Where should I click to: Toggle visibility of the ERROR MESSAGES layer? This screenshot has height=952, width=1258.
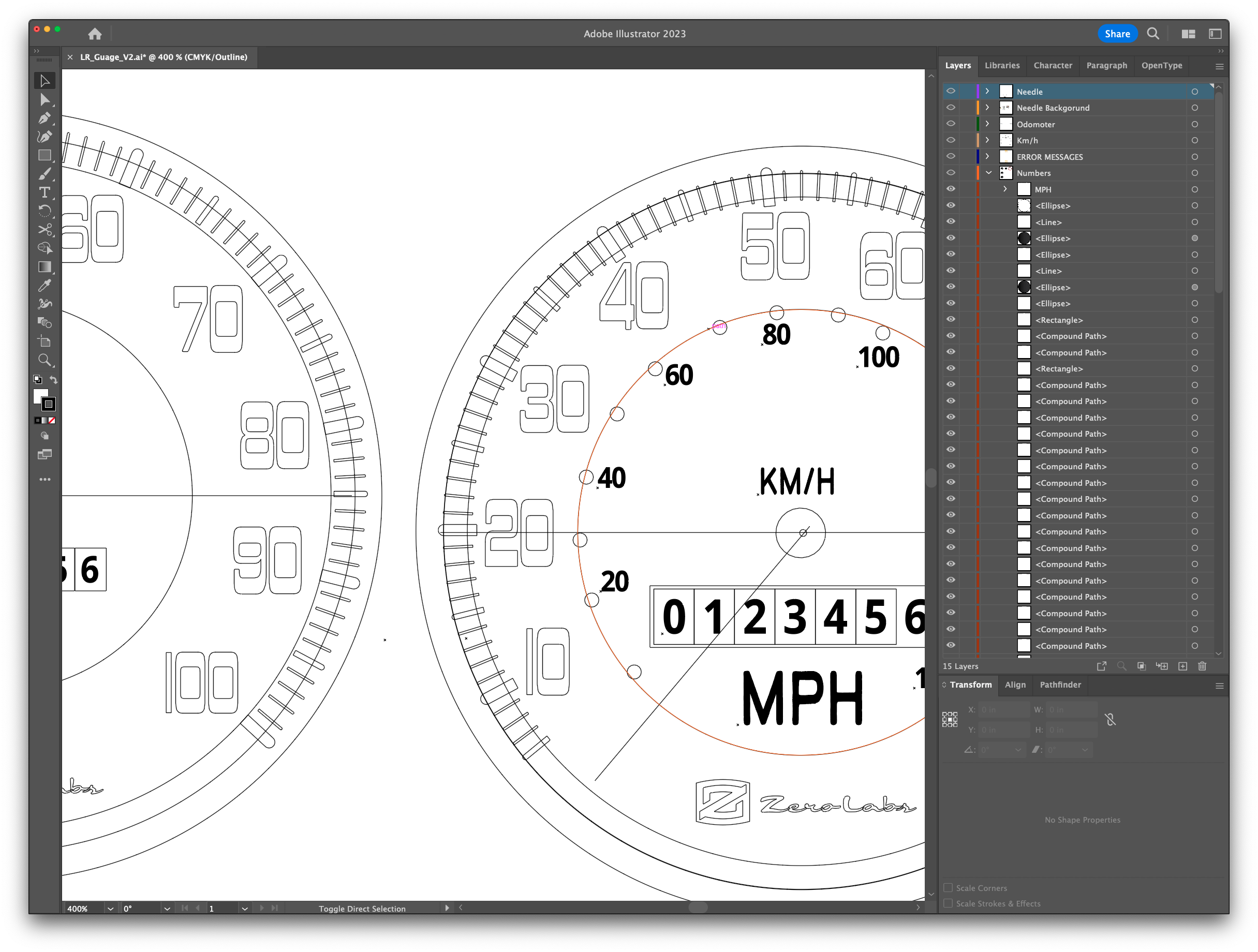click(x=950, y=156)
